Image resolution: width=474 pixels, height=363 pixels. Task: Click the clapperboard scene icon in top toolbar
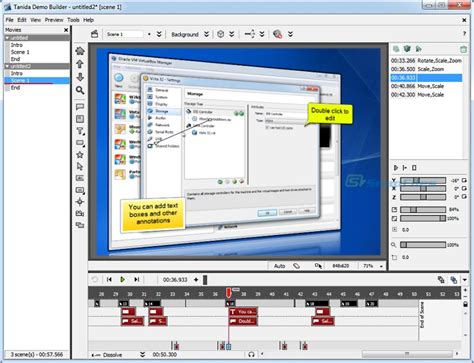95,34
